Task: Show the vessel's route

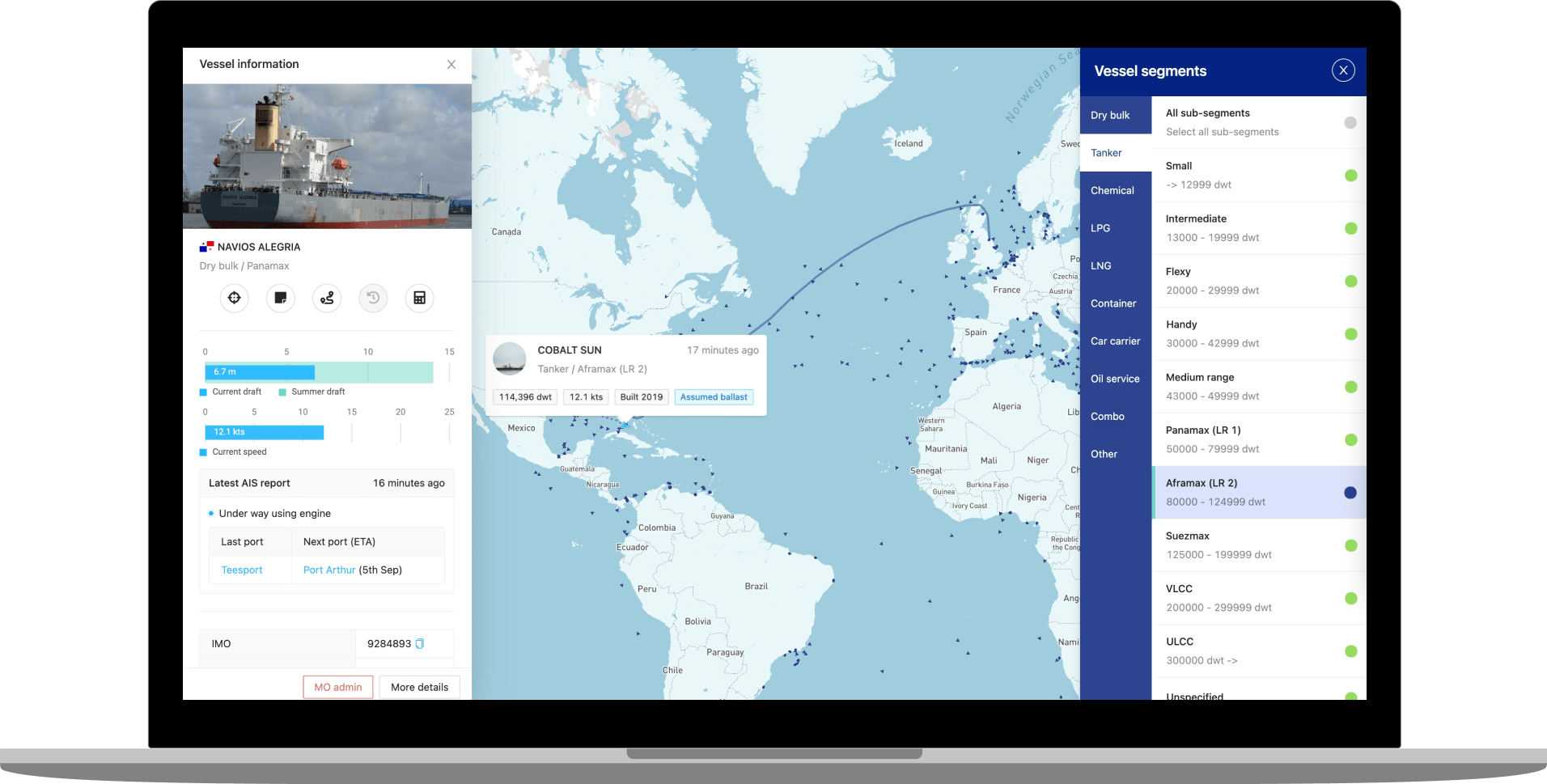Action: point(326,298)
